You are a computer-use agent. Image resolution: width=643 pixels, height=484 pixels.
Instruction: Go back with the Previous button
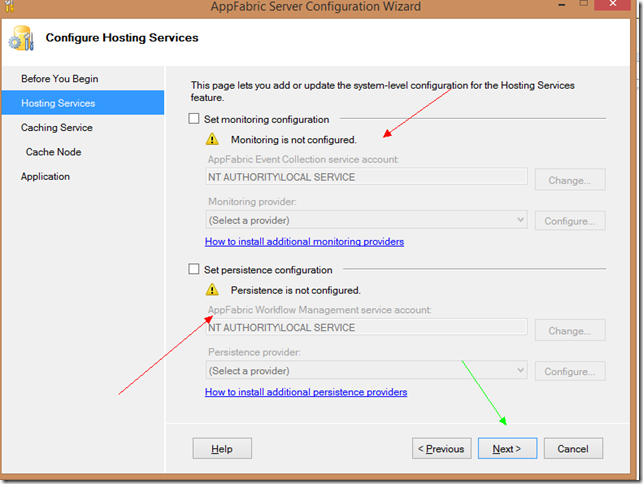pos(442,448)
